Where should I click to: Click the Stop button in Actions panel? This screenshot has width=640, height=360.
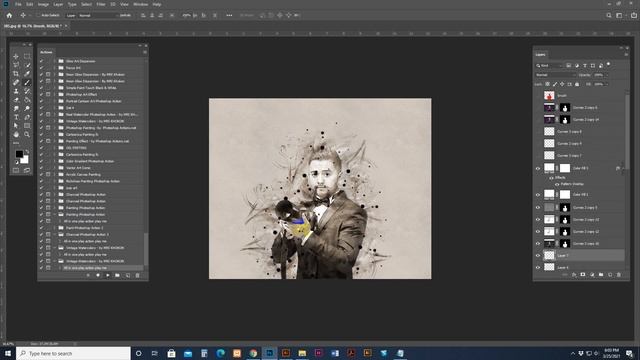point(88,276)
